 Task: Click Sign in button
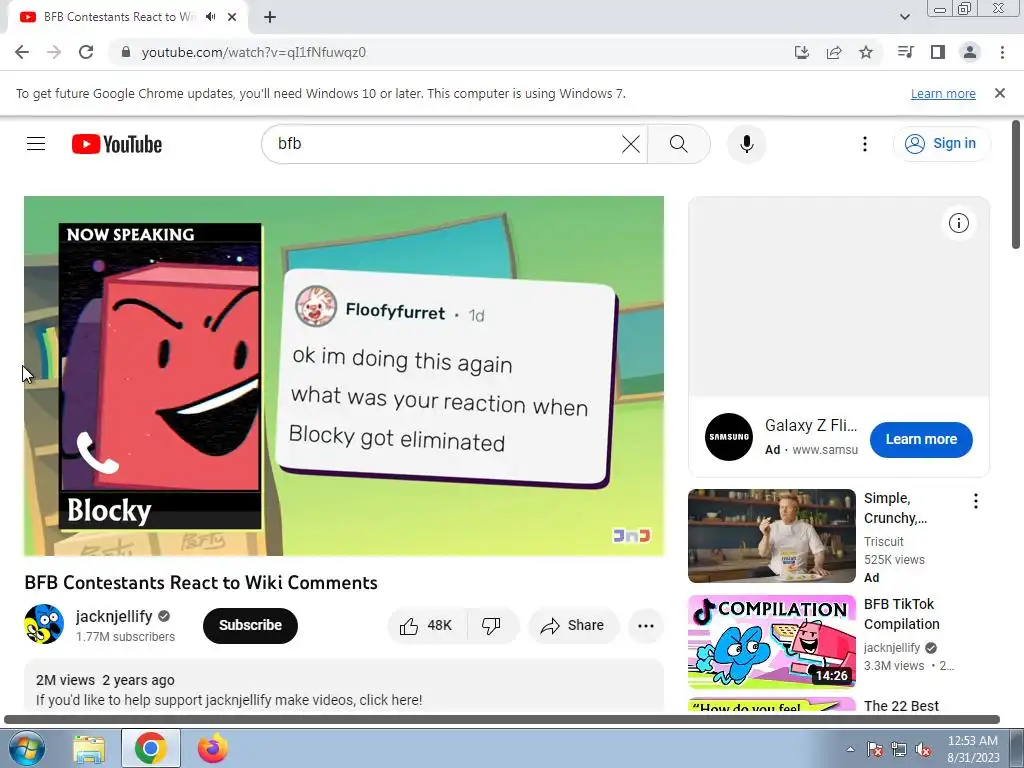click(941, 144)
